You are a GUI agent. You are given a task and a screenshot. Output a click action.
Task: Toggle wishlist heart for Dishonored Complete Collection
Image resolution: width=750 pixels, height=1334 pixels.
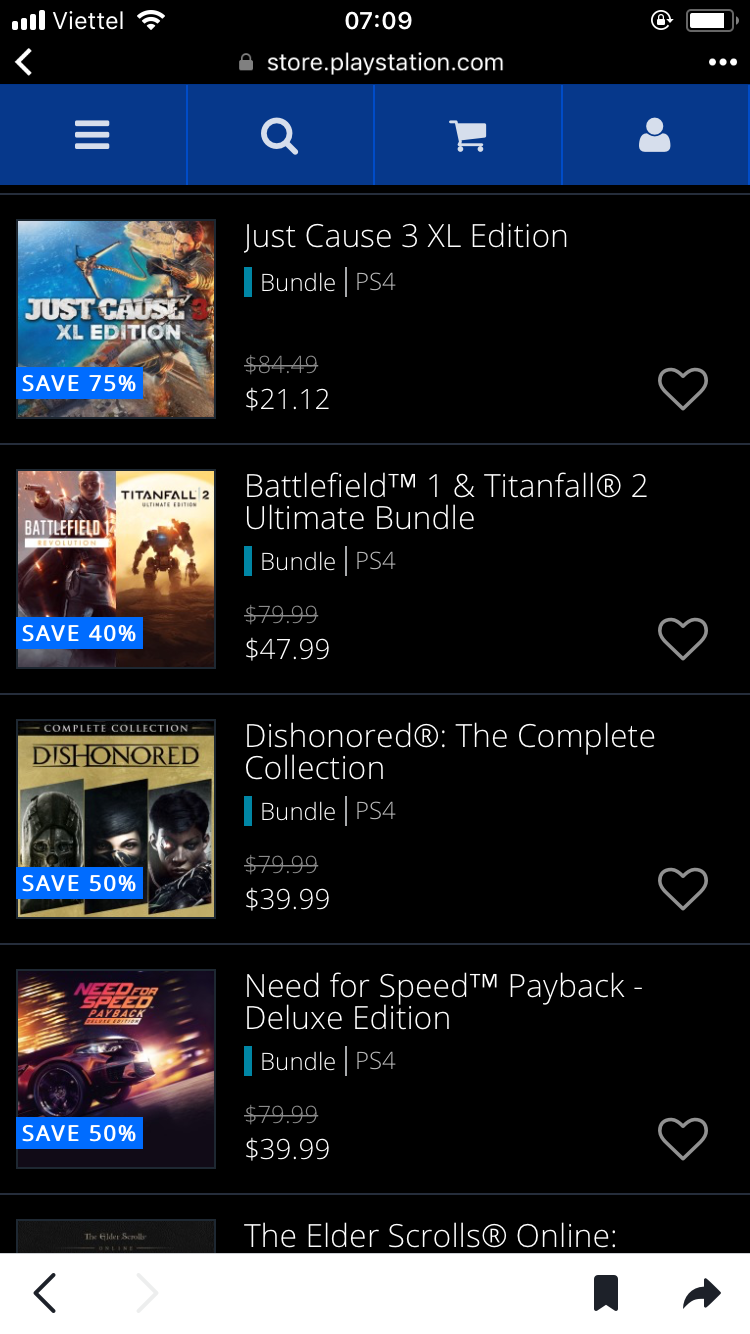pos(683,888)
